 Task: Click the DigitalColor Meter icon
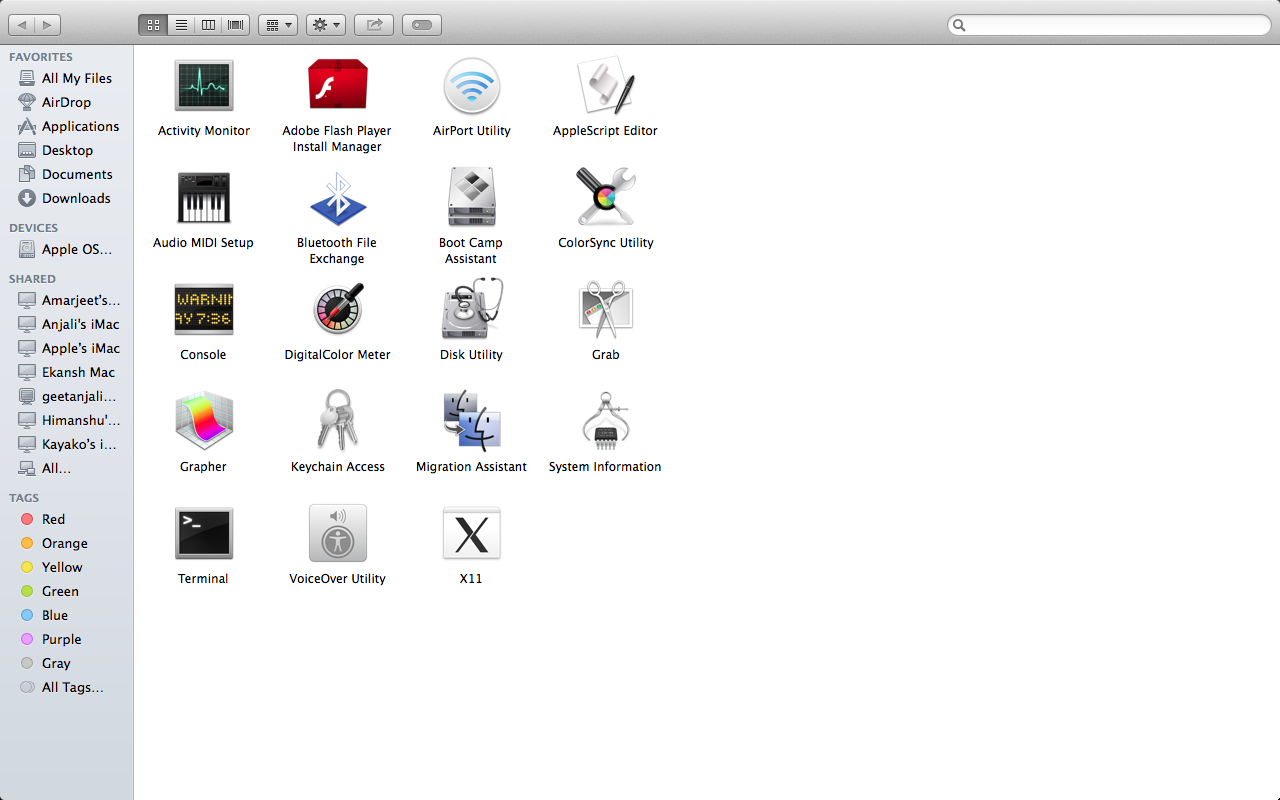338,309
